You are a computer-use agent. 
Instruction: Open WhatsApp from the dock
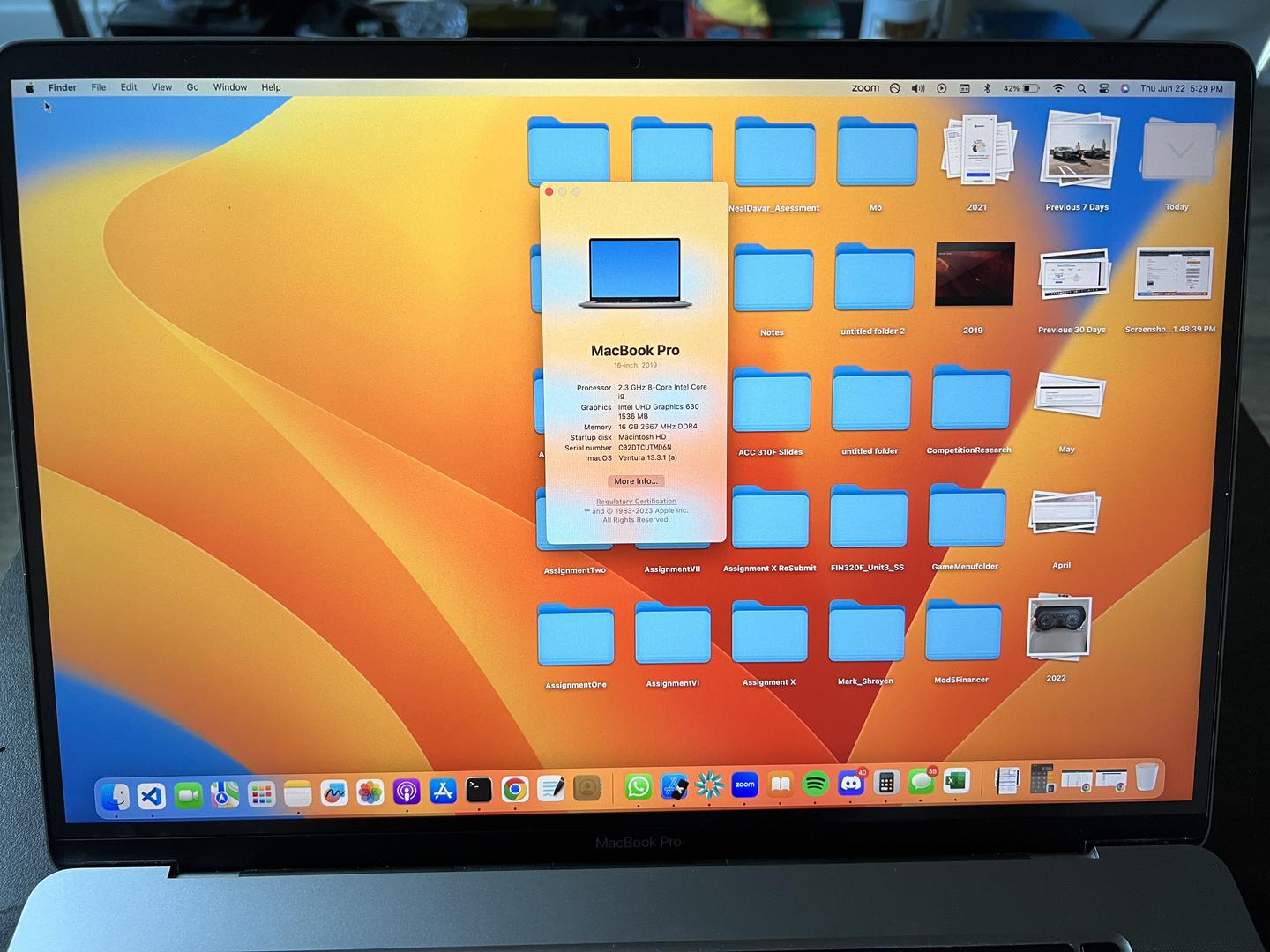point(638,786)
